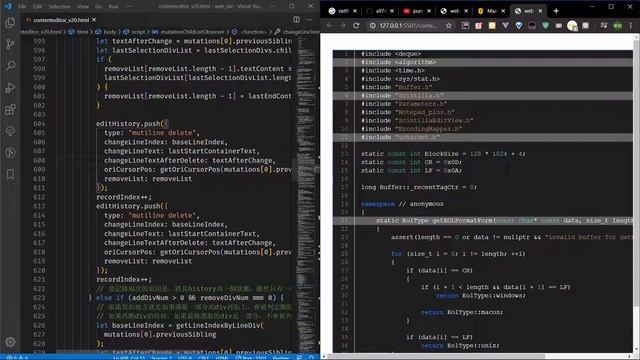Open editor More Actions ellipsis

click(x=309, y=20)
